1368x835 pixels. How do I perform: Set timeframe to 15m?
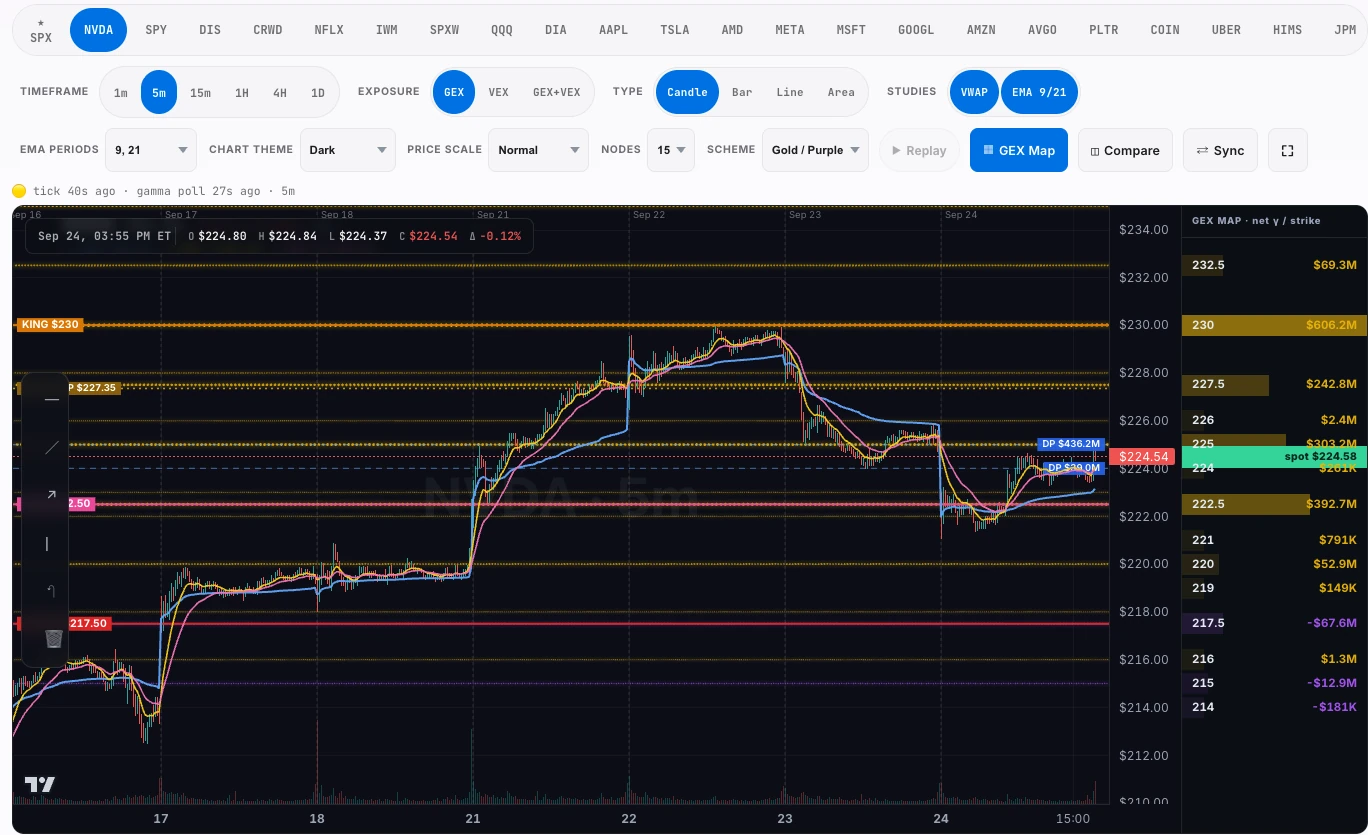pyautogui.click(x=200, y=92)
